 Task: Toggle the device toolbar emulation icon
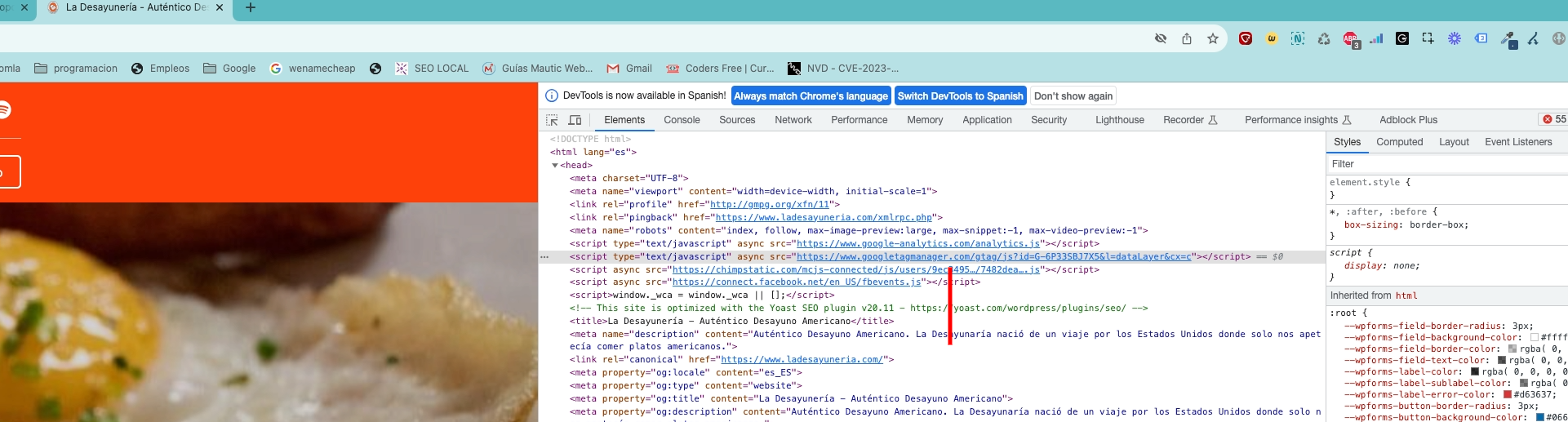575,120
